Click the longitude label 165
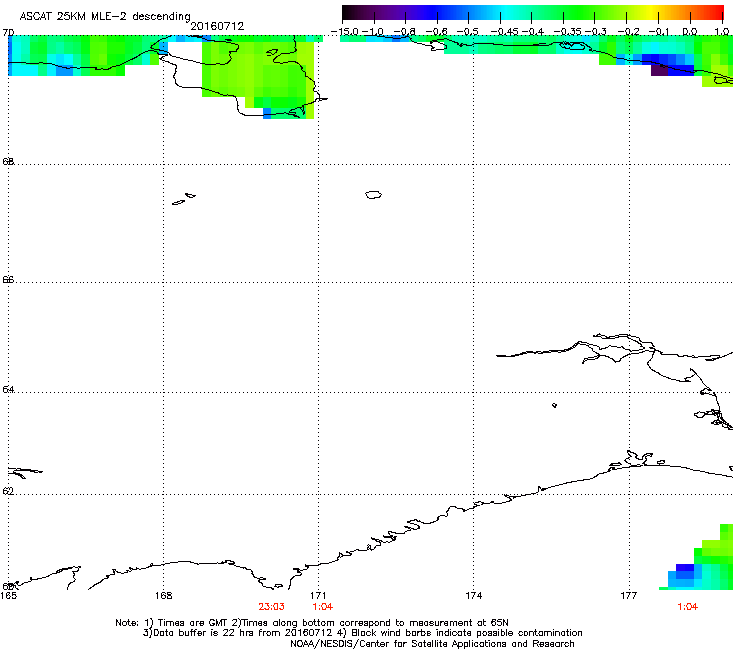 click(x=8, y=596)
